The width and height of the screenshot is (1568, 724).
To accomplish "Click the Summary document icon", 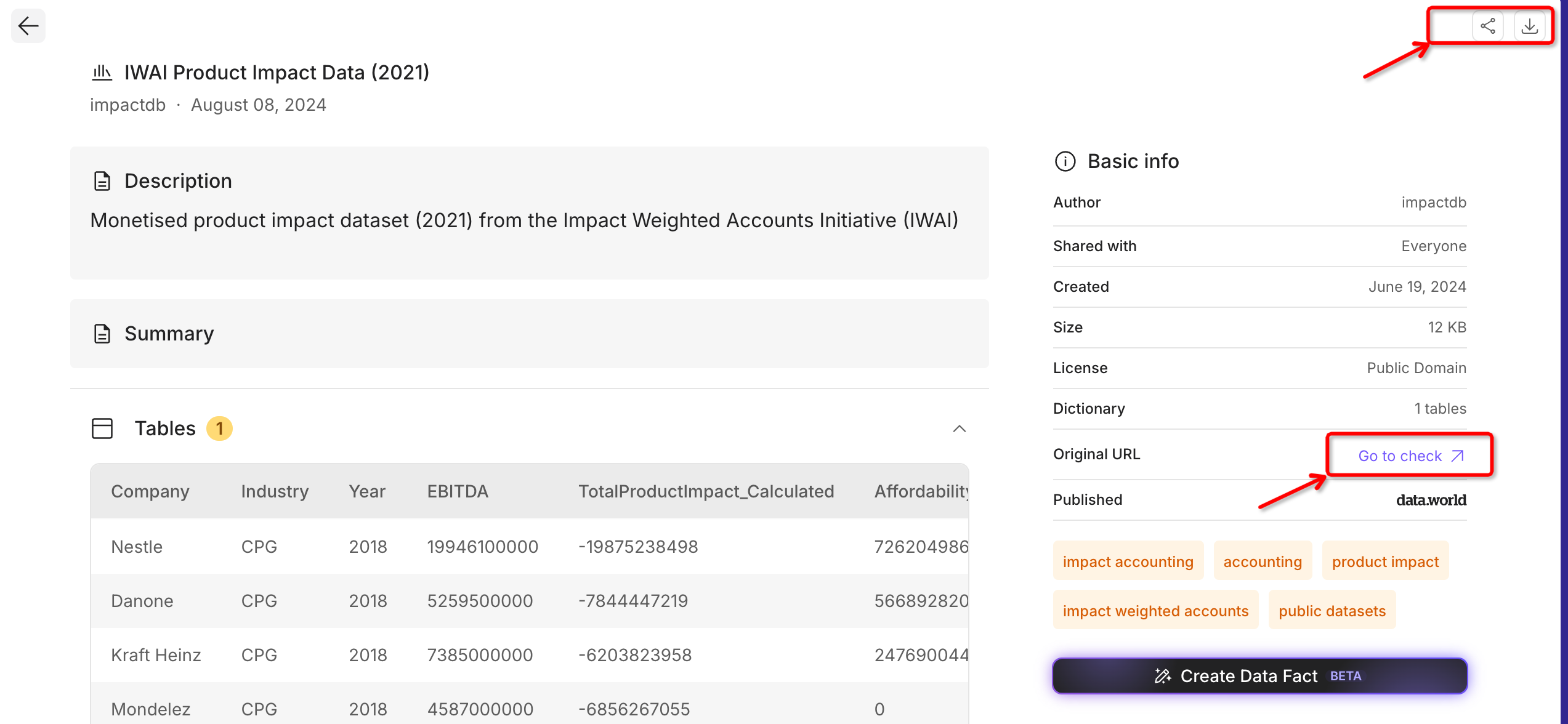I will (x=102, y=334).
